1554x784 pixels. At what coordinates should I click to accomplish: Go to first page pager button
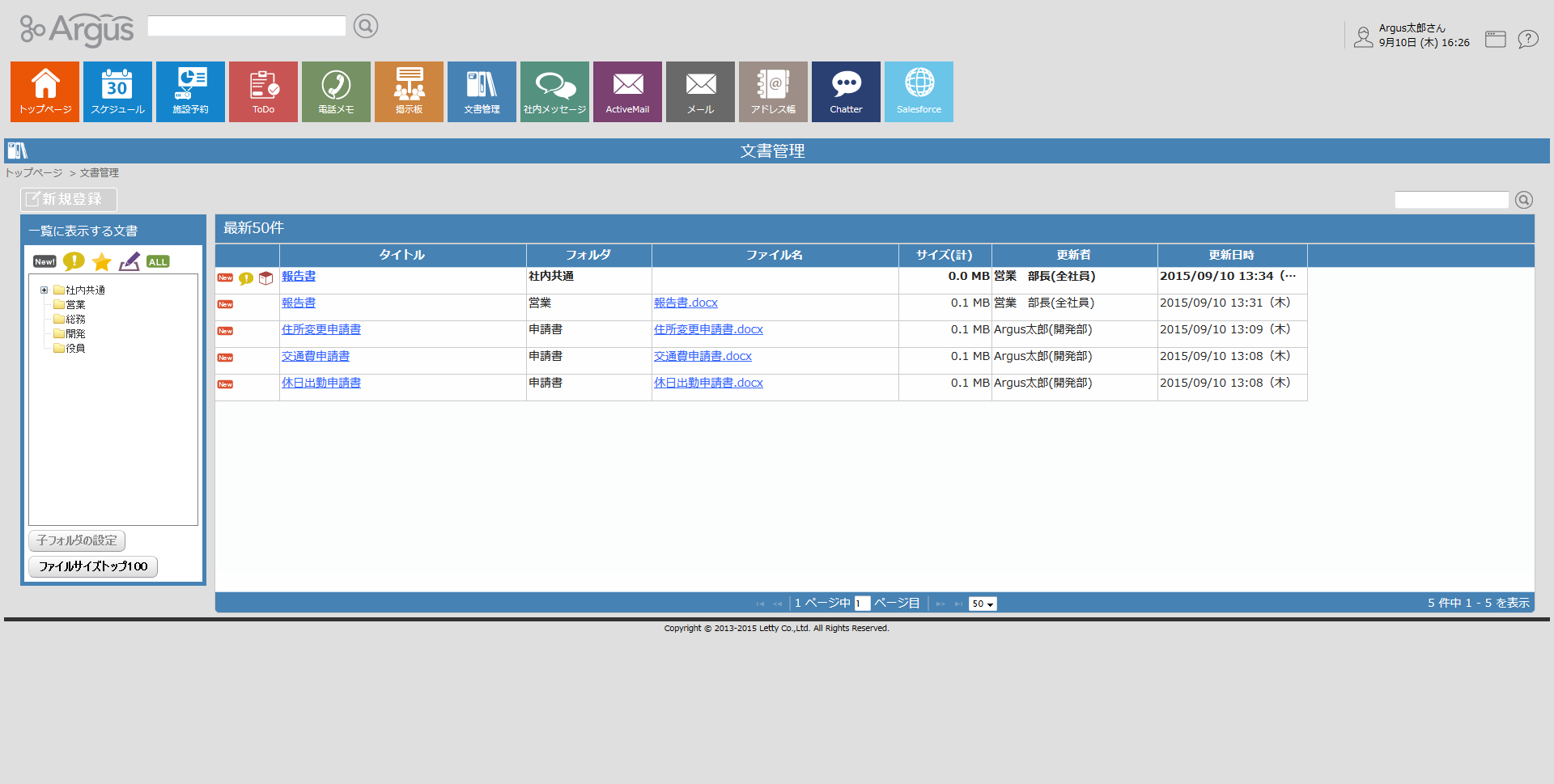click(760, 604)
